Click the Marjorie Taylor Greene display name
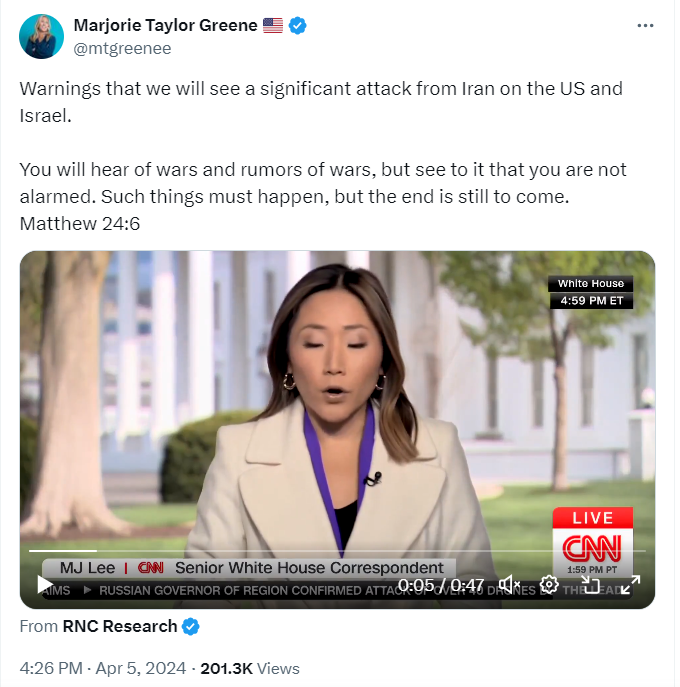Image resolution: width=680 pixels, height=687 pixels. (x=166, y=25)
